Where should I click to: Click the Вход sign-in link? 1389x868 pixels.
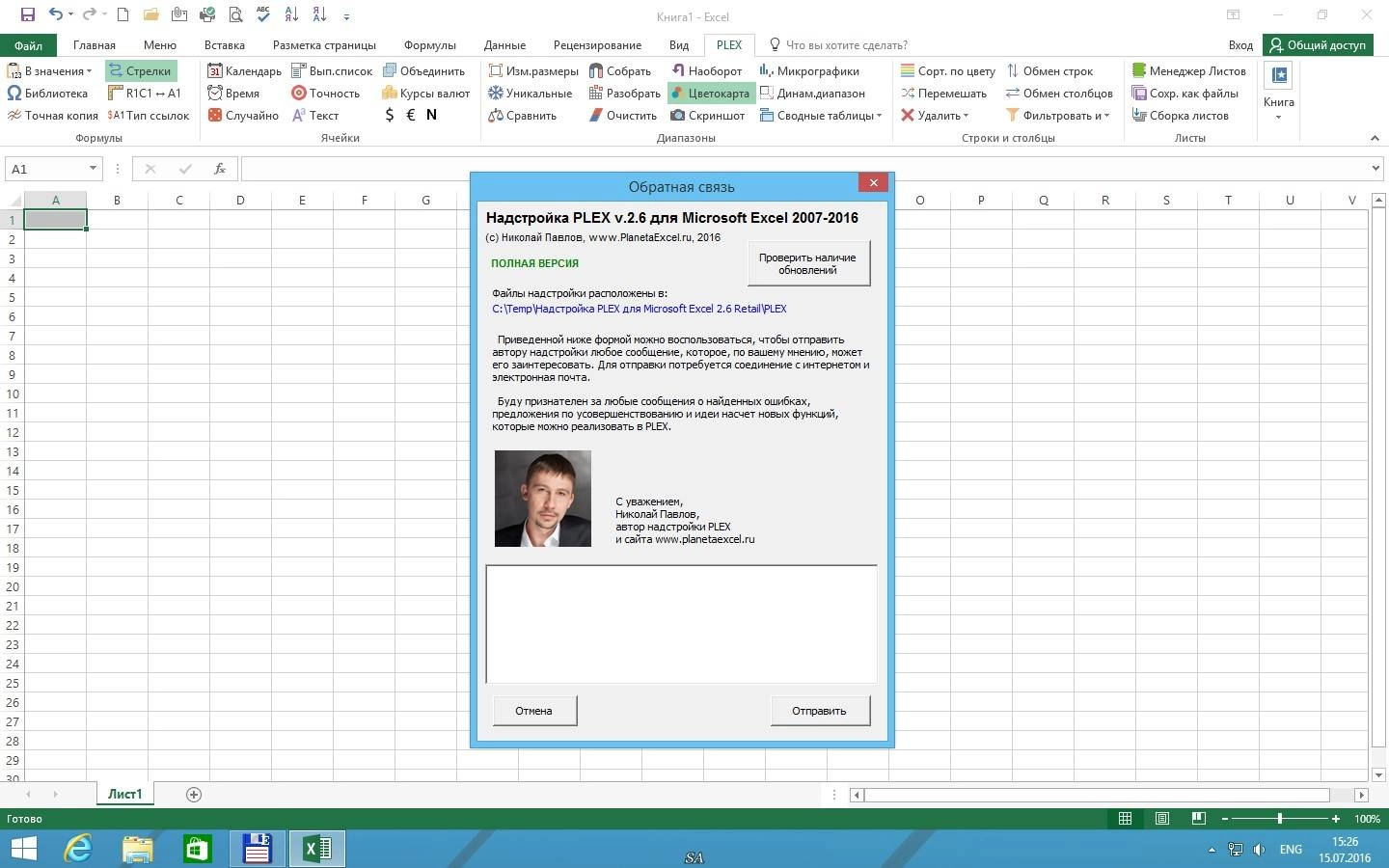coord(1241,45)
